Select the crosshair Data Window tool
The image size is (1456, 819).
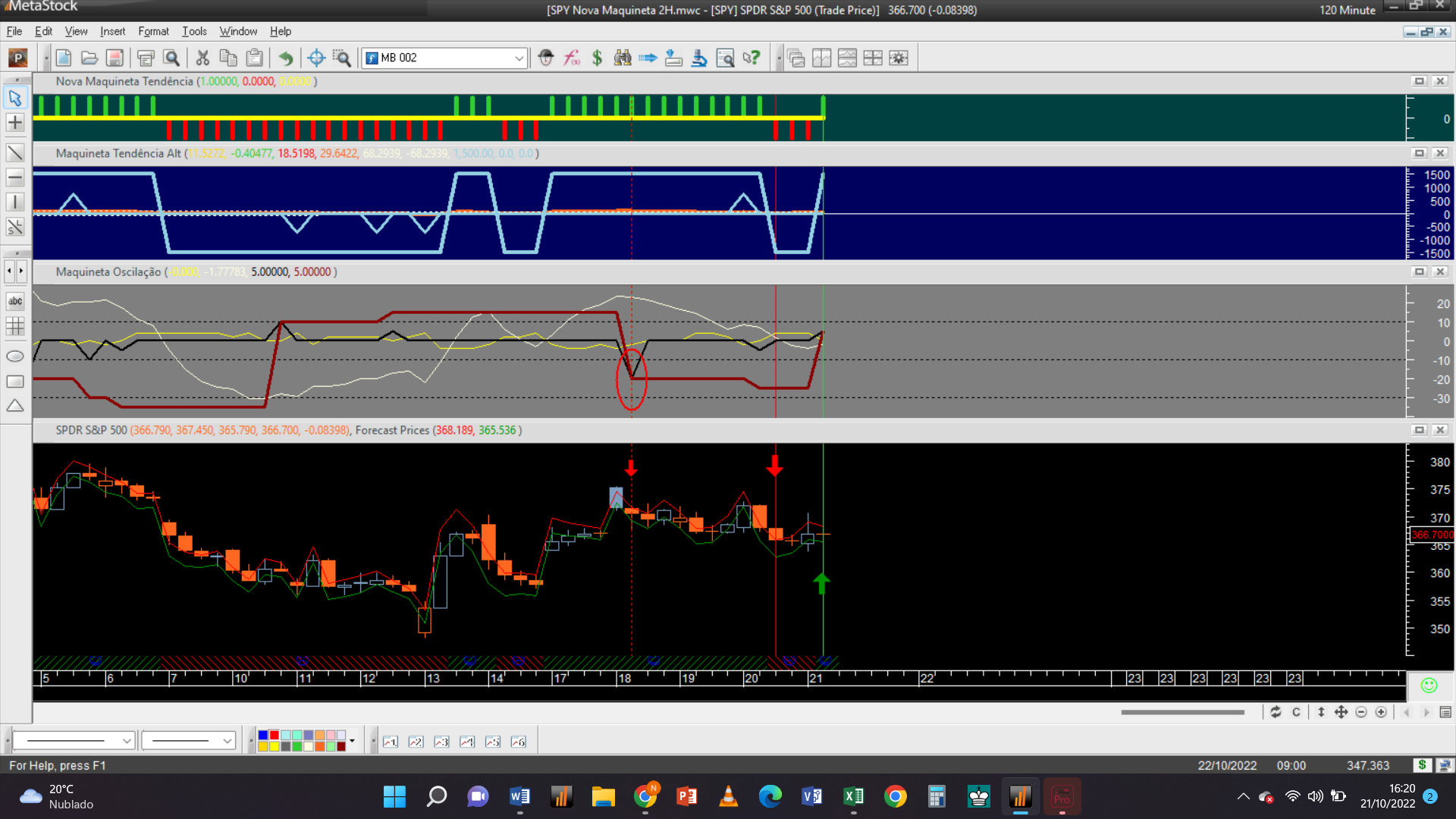tap(316, 58)
